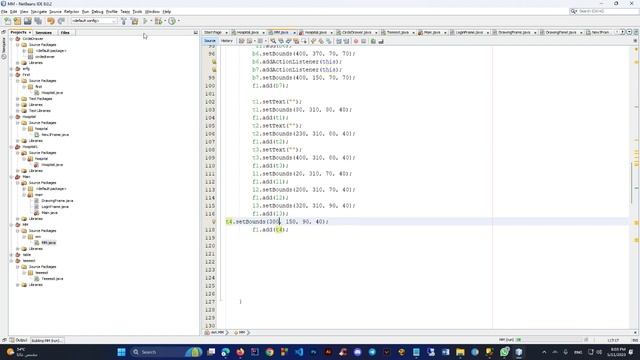
Task: Show opened documents list dropdown
Action: [x=629, y=32]
